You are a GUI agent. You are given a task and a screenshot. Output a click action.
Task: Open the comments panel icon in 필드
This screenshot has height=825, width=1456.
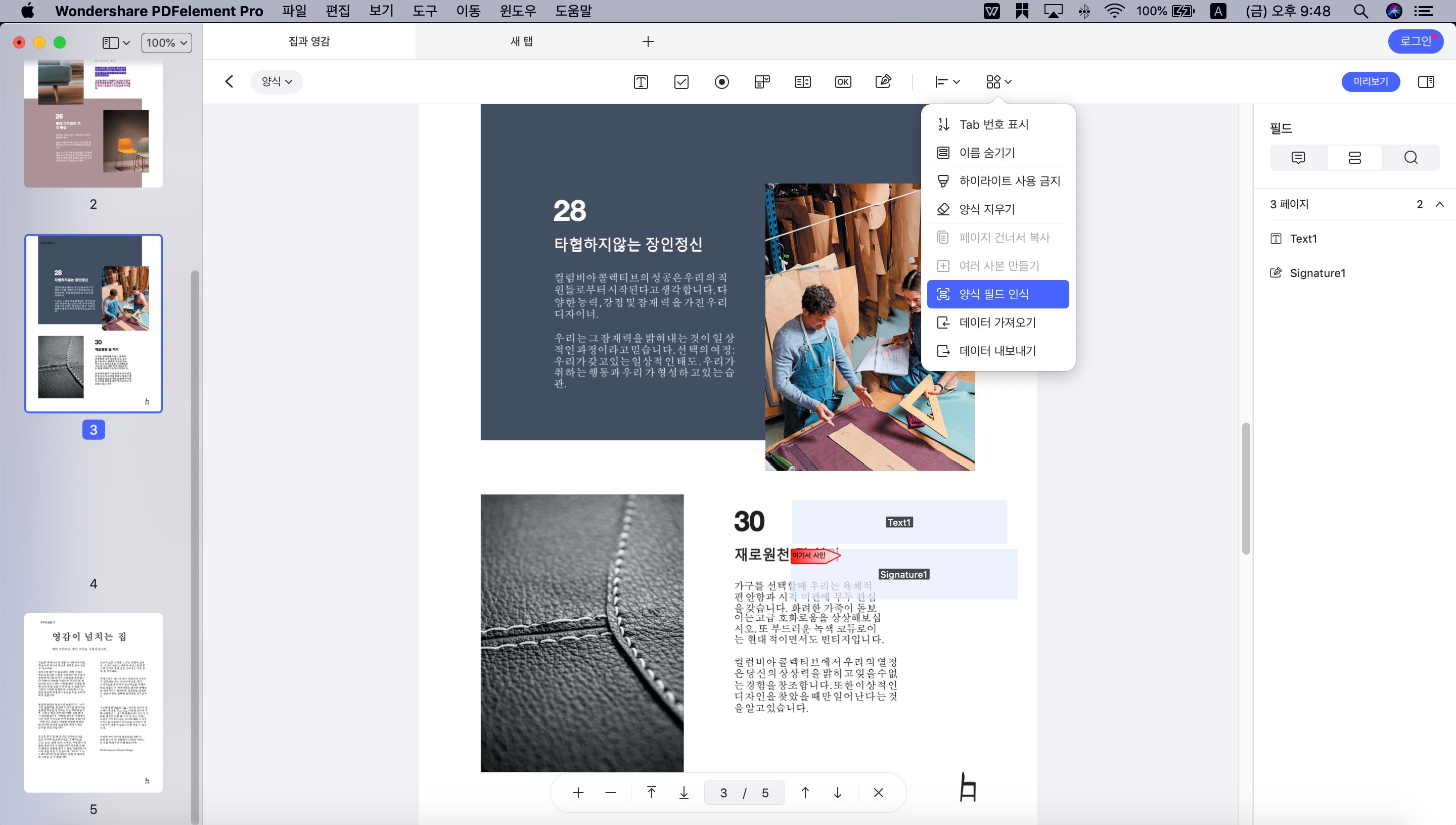tap(1298, 158)
